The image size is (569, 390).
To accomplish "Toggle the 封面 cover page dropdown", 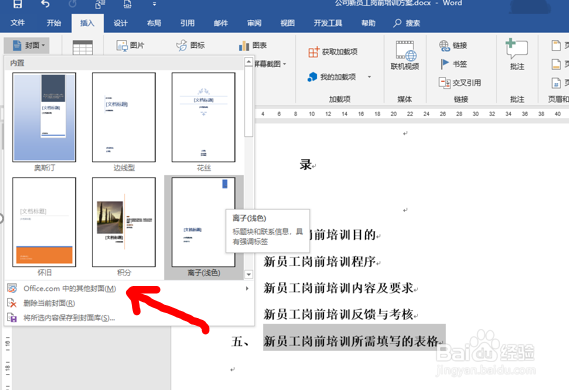I will point(27,45).
